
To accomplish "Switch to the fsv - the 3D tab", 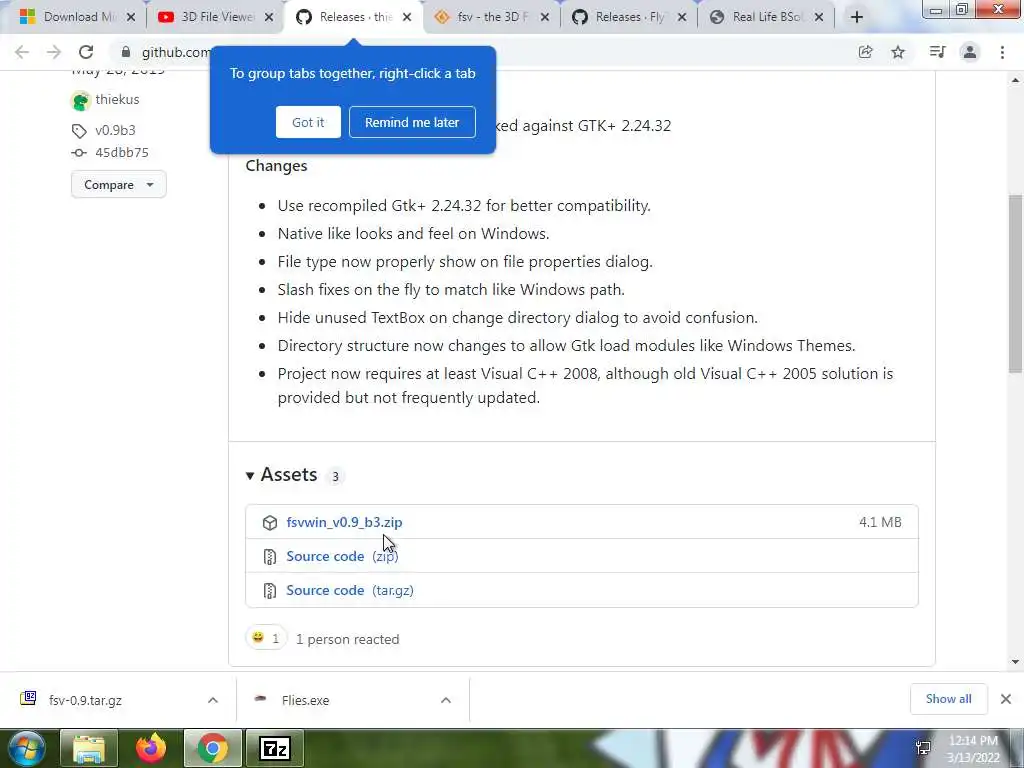I will [492, 18].
